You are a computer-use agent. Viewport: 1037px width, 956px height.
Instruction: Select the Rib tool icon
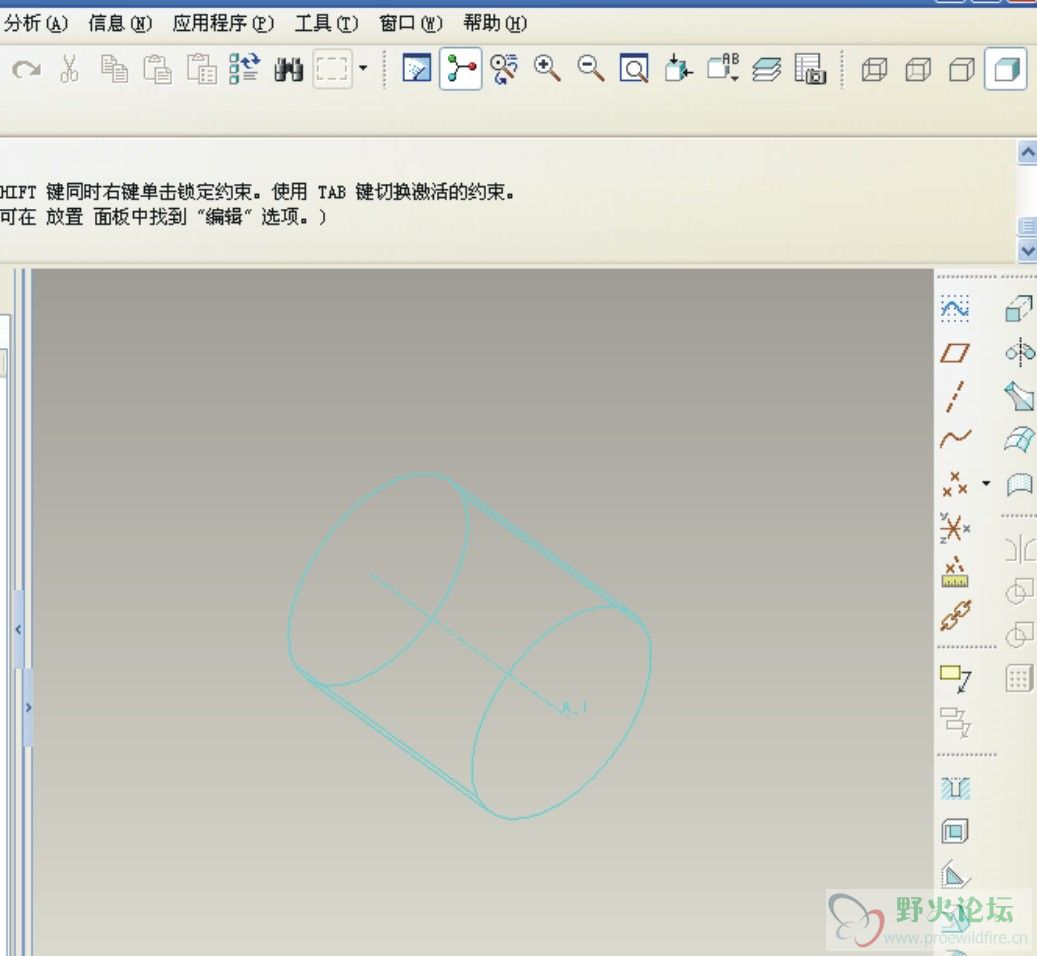pyautogui.click(x=955, y=874)
